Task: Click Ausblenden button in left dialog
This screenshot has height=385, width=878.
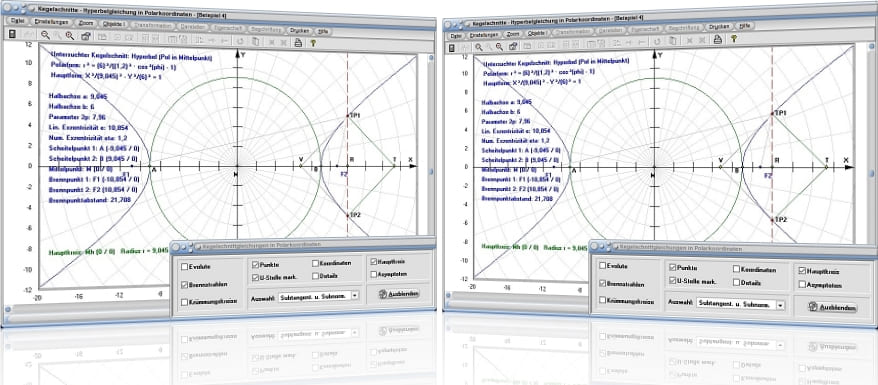Action: tap(398, 294)
